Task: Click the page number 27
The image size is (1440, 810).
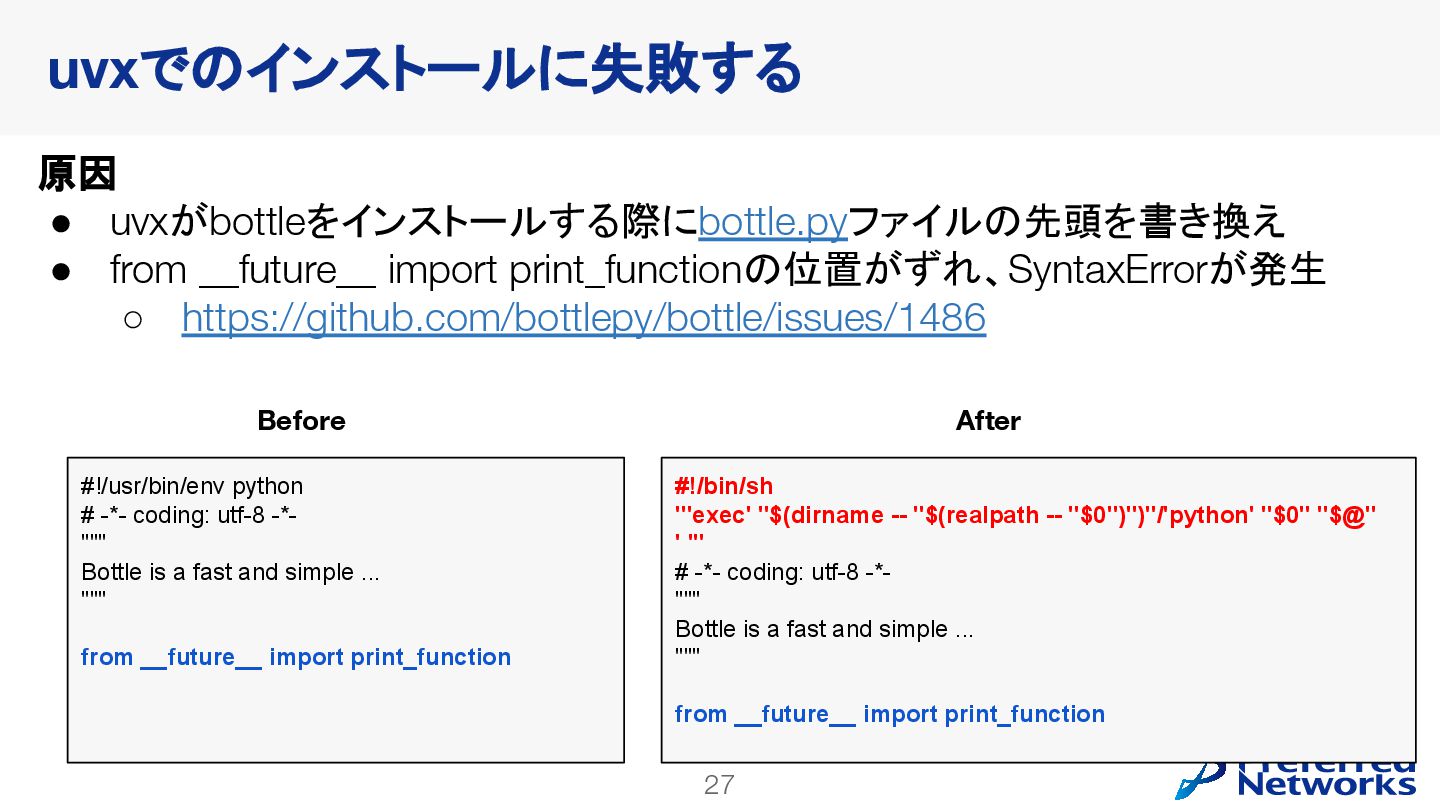Action: [x=719, y=785]
